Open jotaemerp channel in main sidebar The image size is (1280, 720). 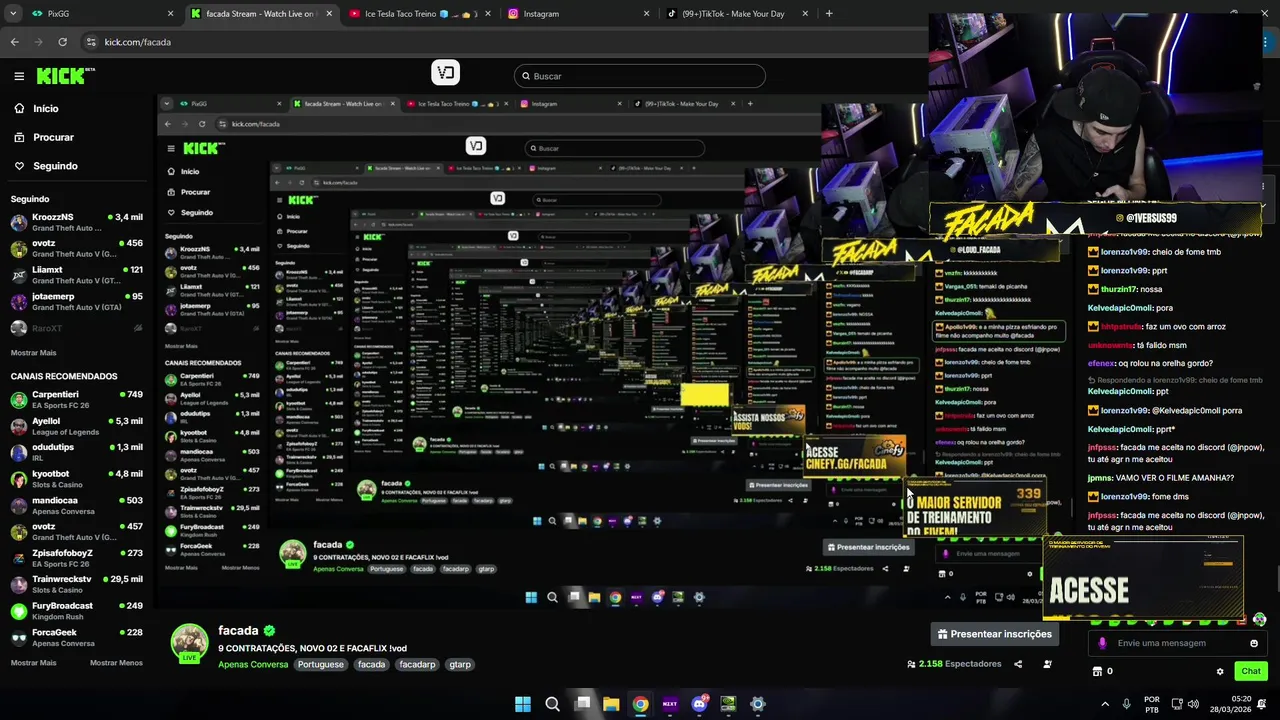click(76, 301)
